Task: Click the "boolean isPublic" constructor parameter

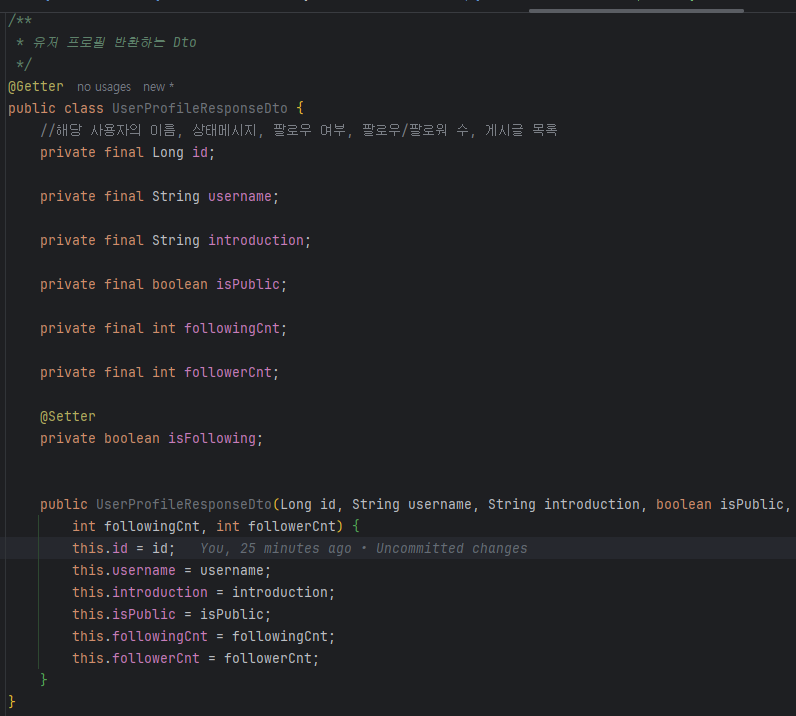Action: pyautogui.click(x=720, y=504)
